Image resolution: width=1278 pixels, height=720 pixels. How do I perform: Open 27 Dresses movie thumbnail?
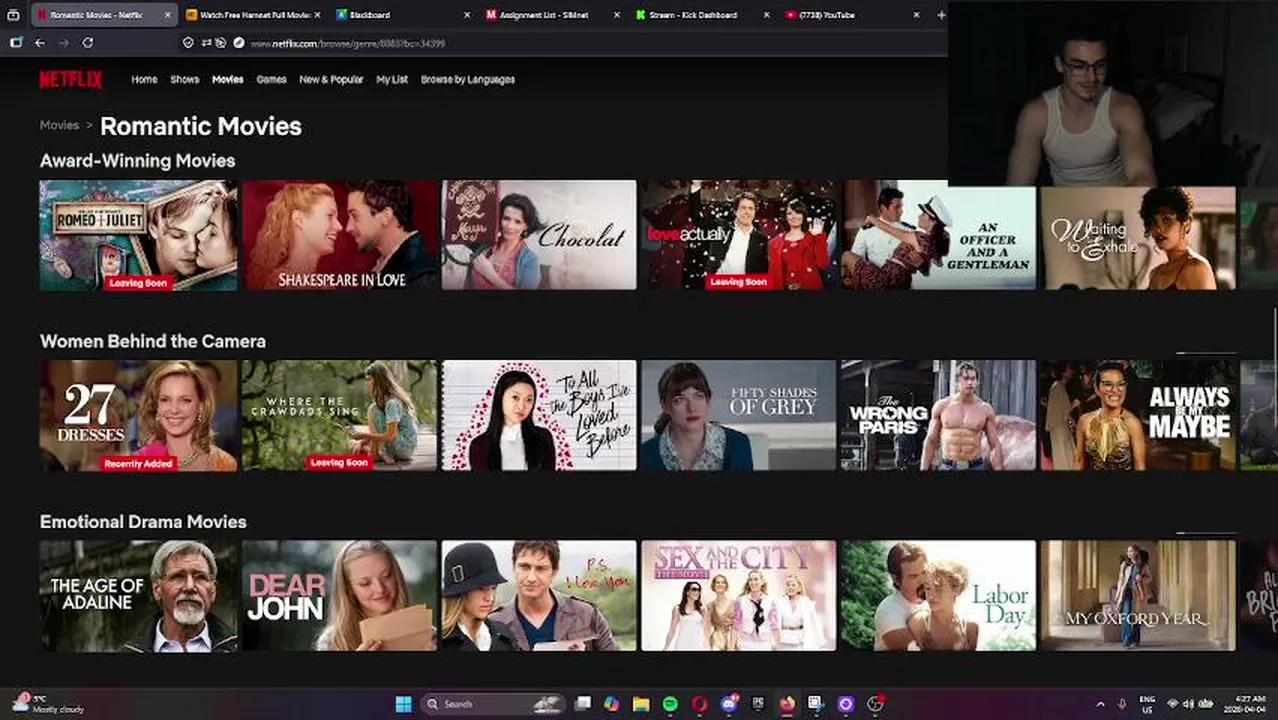tap(138, 415)
